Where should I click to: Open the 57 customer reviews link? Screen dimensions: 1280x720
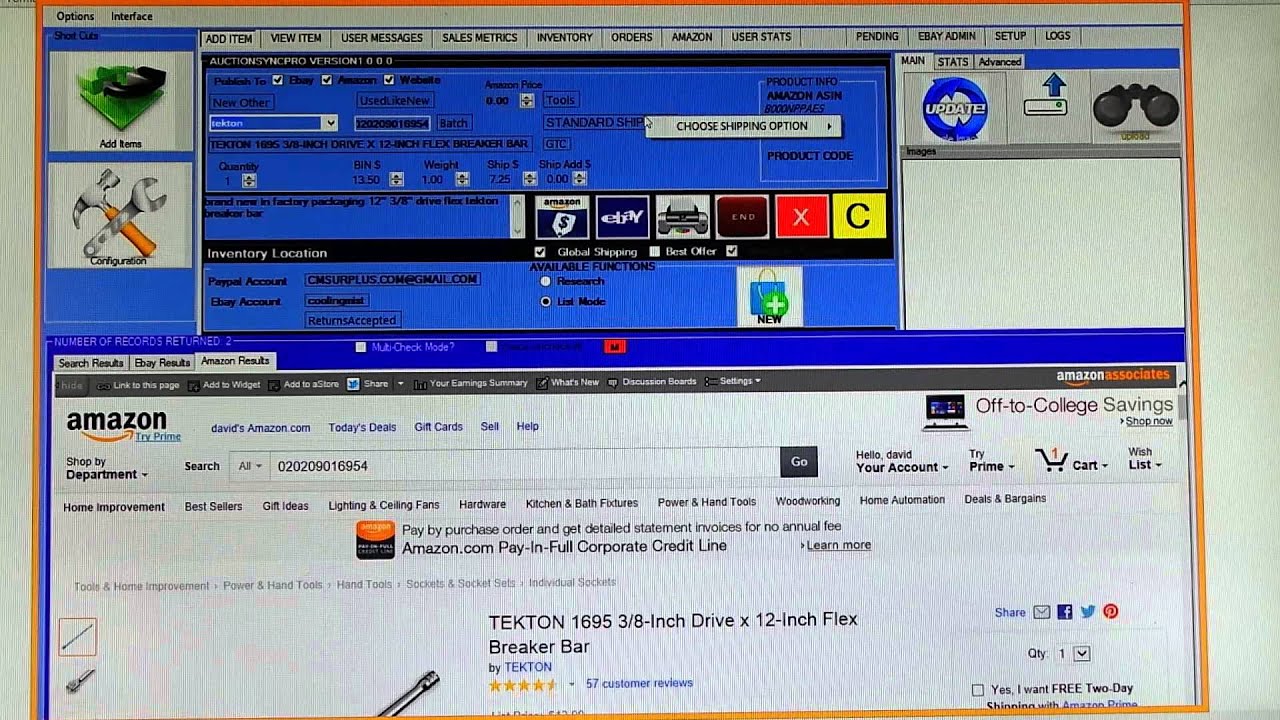pyautogui.click(x=639, y=684)
